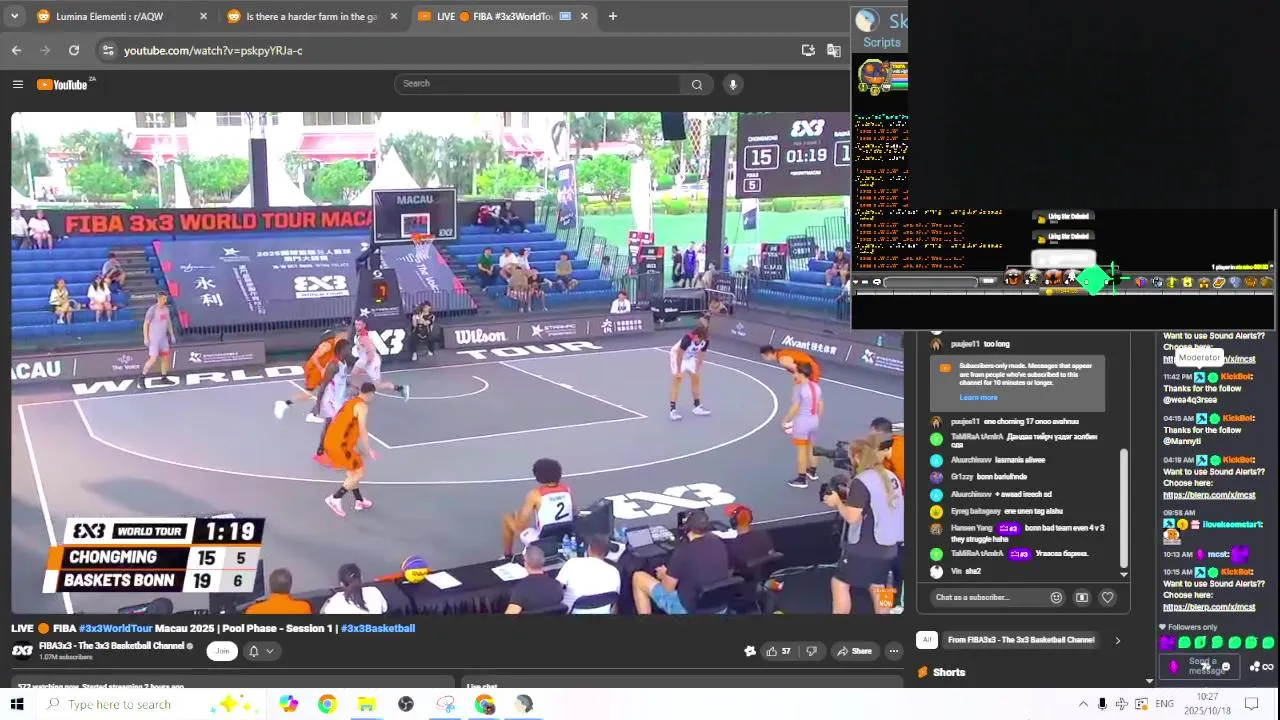Open a new browser tab with plus button
This screenshot has height=720, width=1280.
613,16
